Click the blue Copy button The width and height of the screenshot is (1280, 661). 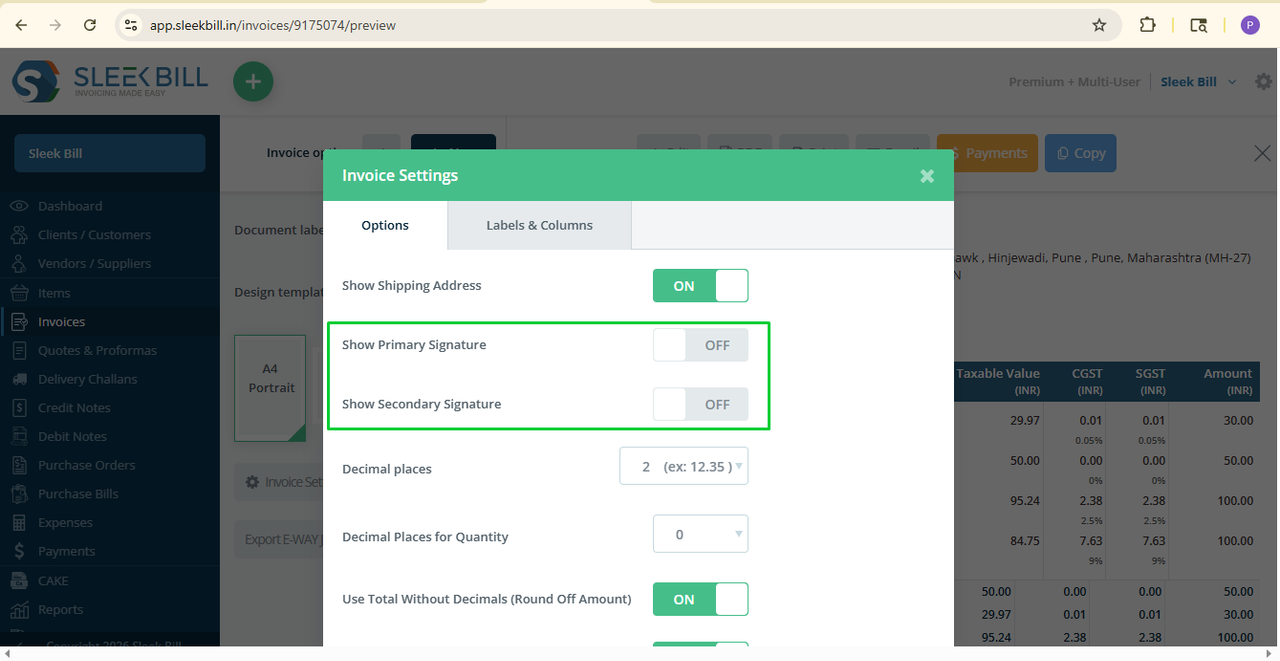pyautogui.click(x=1080, y=153)
